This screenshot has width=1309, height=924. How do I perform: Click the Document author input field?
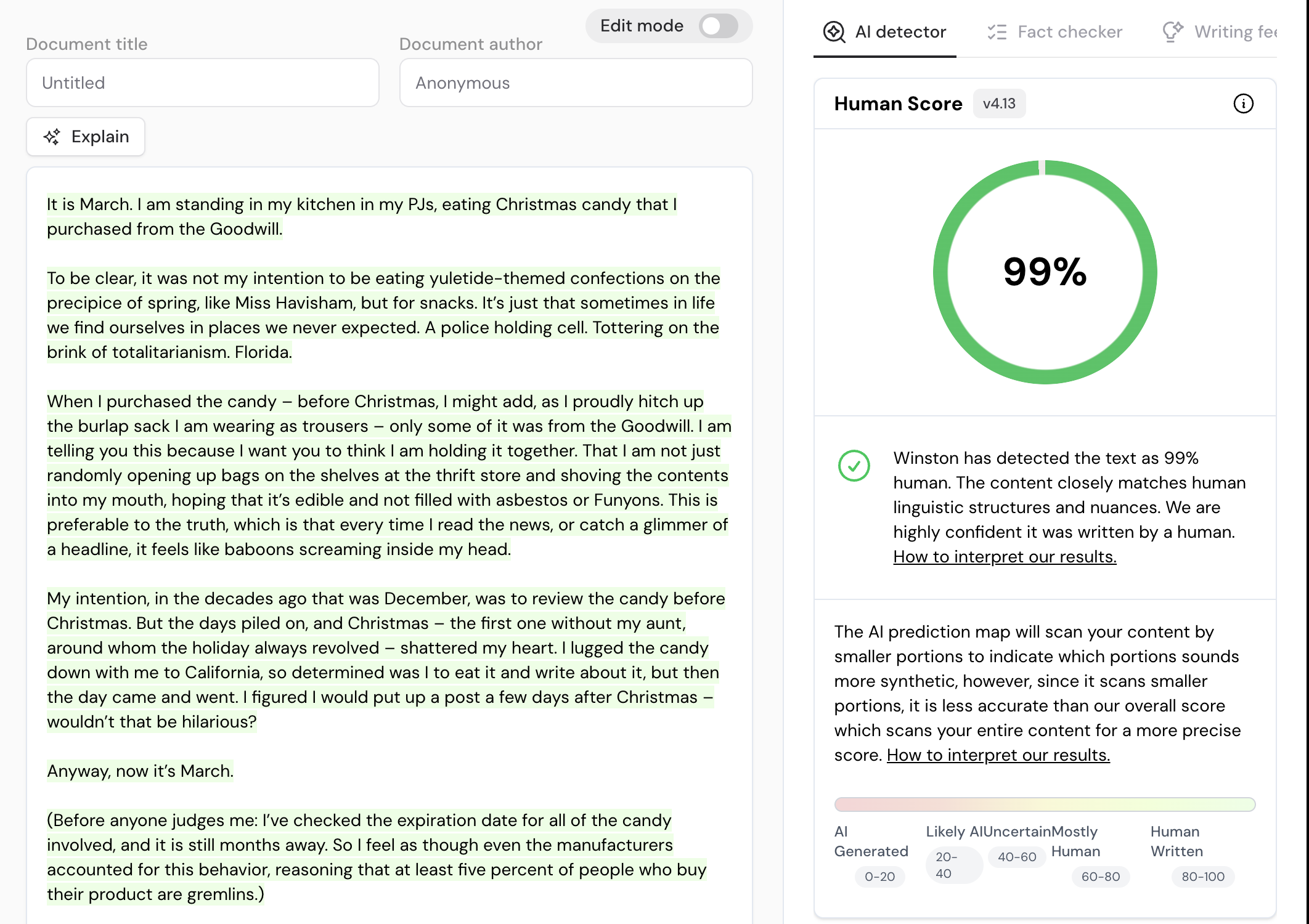(x=576, y=83)
